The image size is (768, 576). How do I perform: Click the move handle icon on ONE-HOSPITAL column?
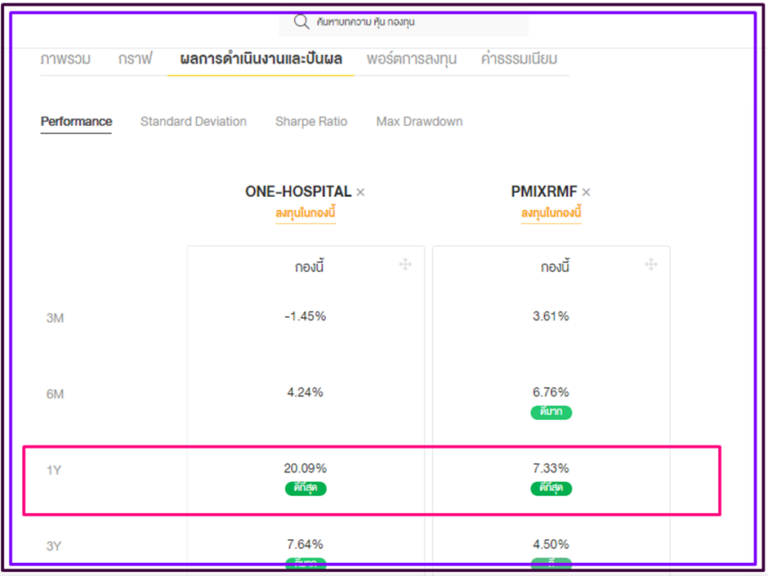[405, 264]
